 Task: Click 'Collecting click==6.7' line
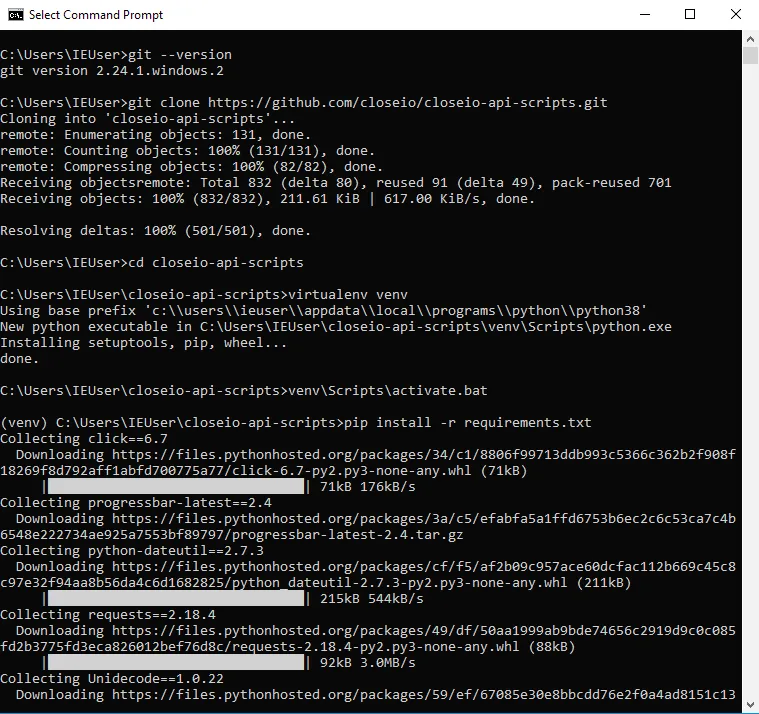click(x=84, y=438)
